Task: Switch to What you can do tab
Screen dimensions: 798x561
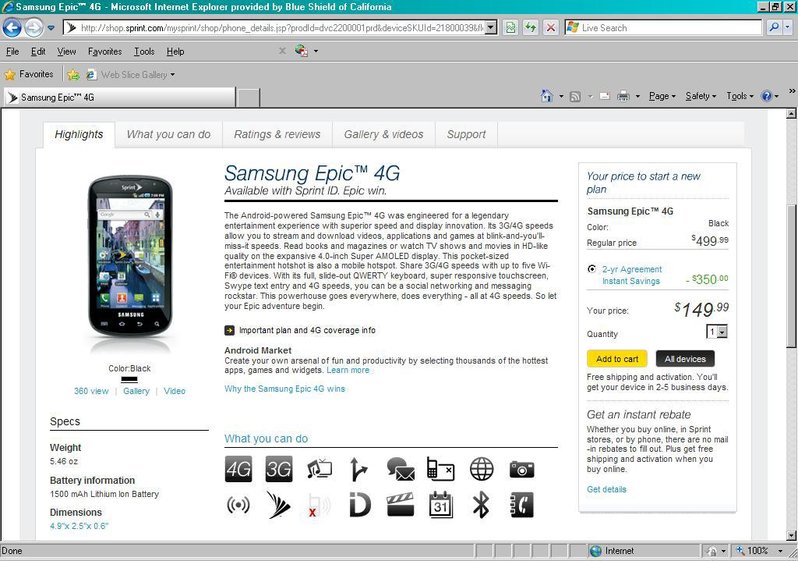Action: (x=168, y=134)
